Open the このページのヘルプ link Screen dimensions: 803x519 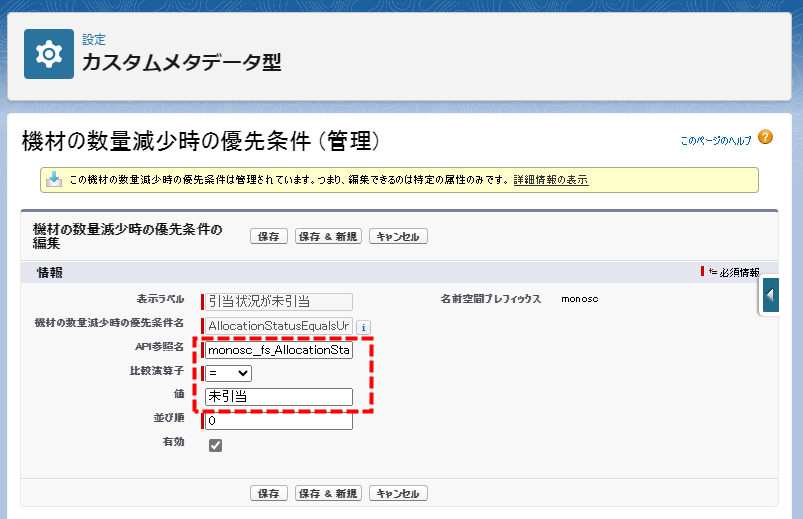[x=716, y=141]
